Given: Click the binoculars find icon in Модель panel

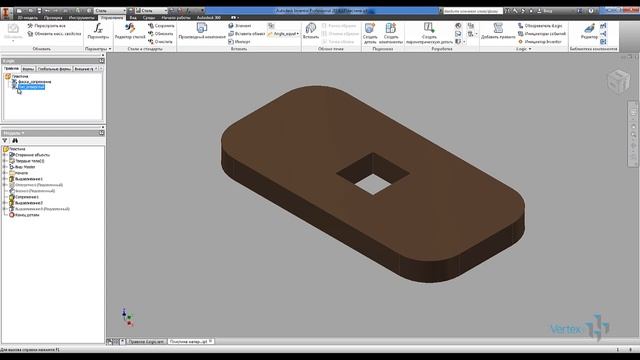Looking at the screenshot, I should click(15, 140).
